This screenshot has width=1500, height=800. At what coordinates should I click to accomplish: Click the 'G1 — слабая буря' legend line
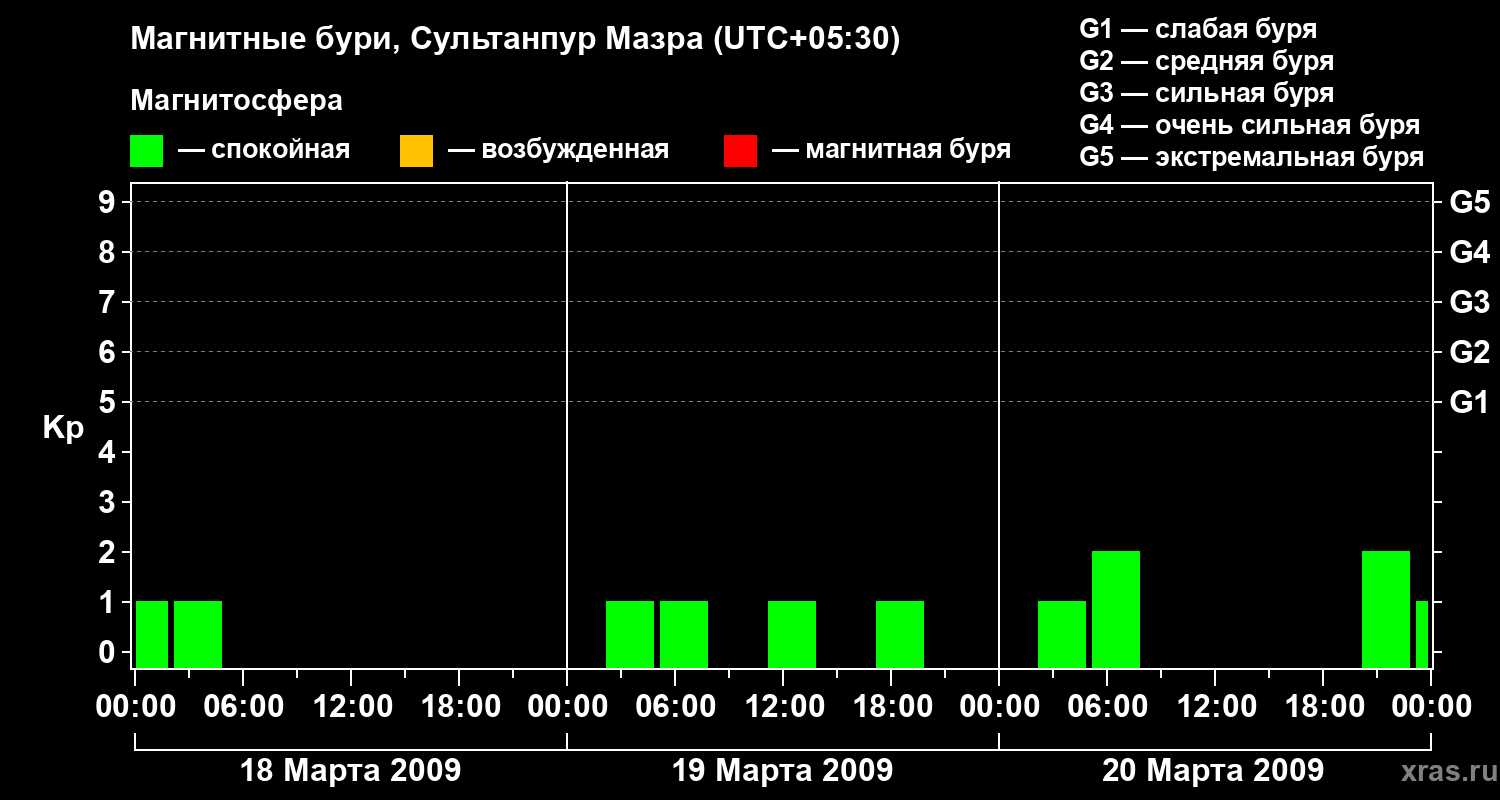(x=1198, y=29)
